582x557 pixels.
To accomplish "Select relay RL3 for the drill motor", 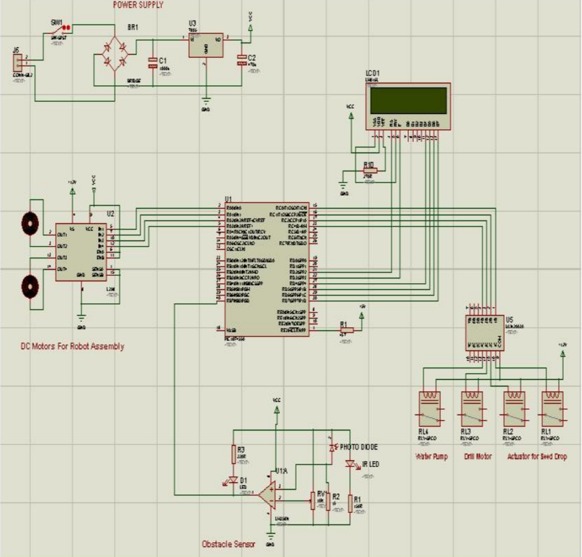I will (472, 409).
